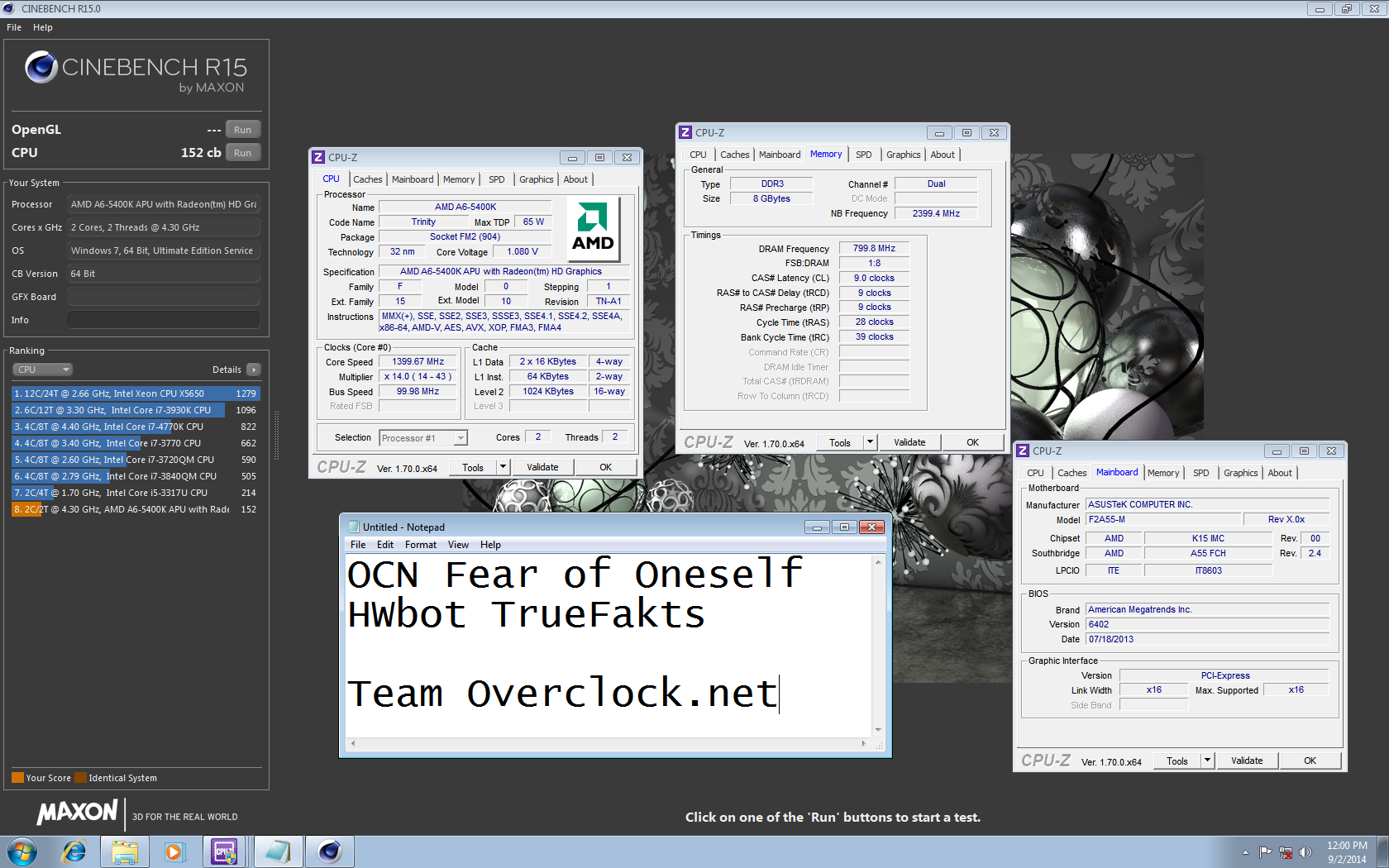
Task: Open SPD tab in Memory window
Action: (864, 155)
